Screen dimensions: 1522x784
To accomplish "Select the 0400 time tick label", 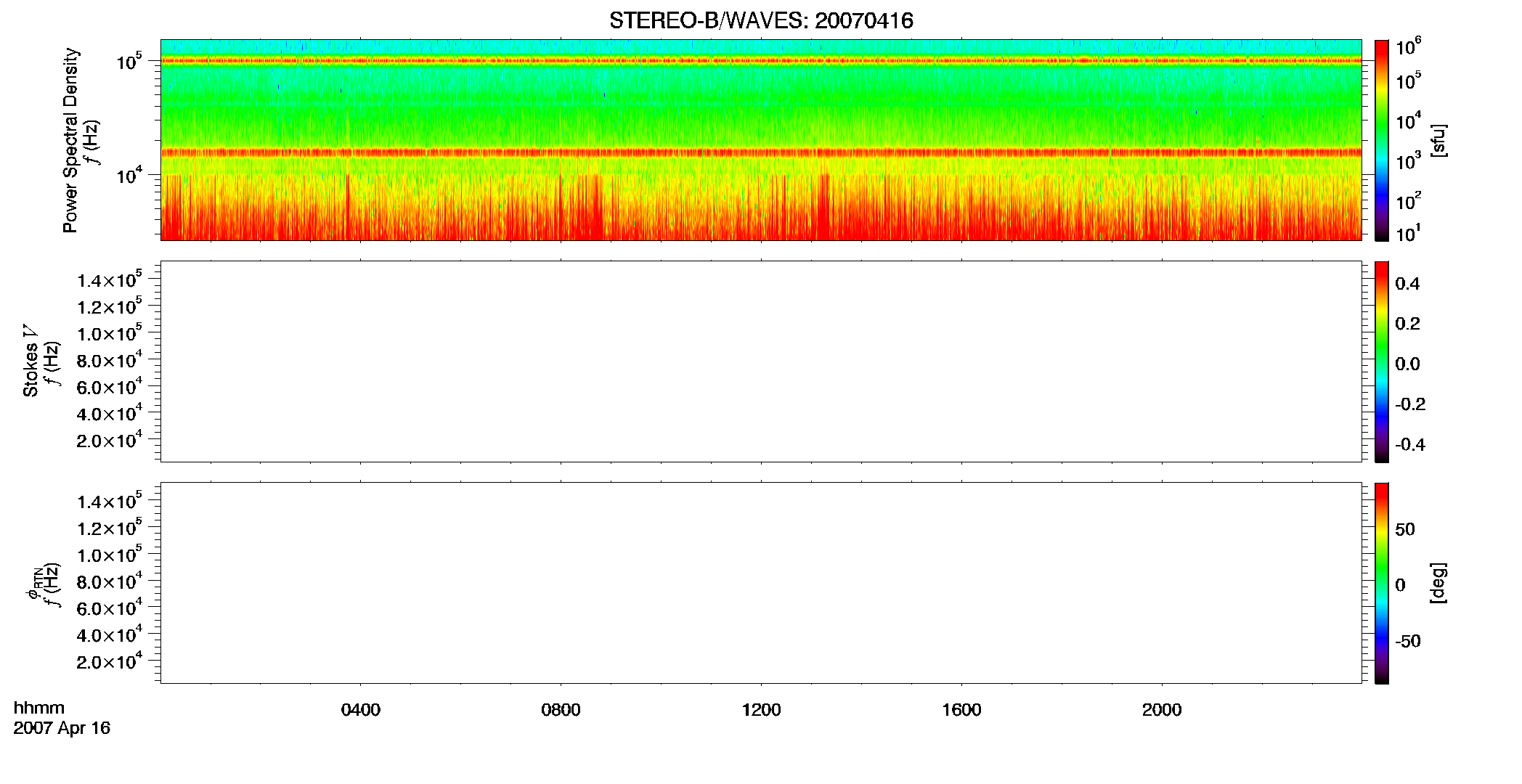I will pyautogui.click(x=361, y=710).
